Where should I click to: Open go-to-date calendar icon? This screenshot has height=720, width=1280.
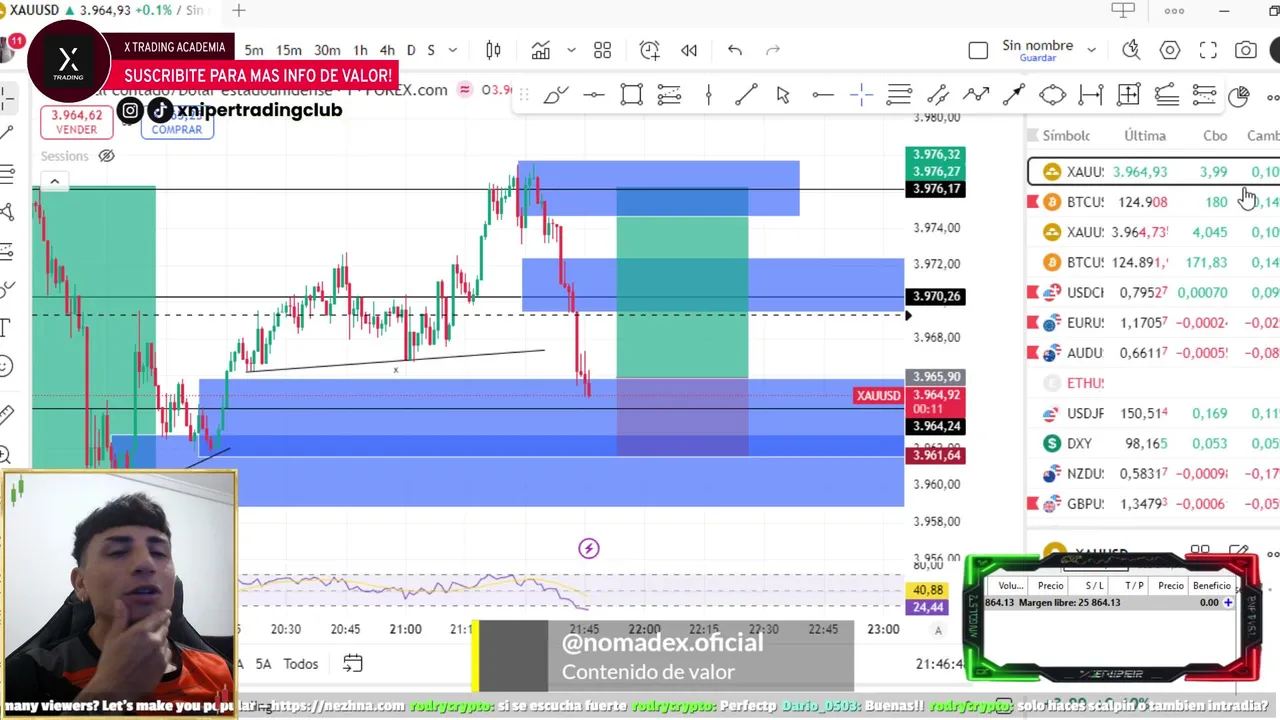tap(352, 663)
